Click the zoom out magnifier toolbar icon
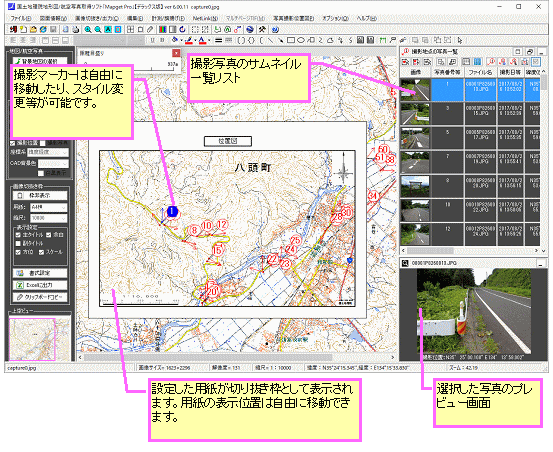The image size is (553, 452). pos(98,30)
